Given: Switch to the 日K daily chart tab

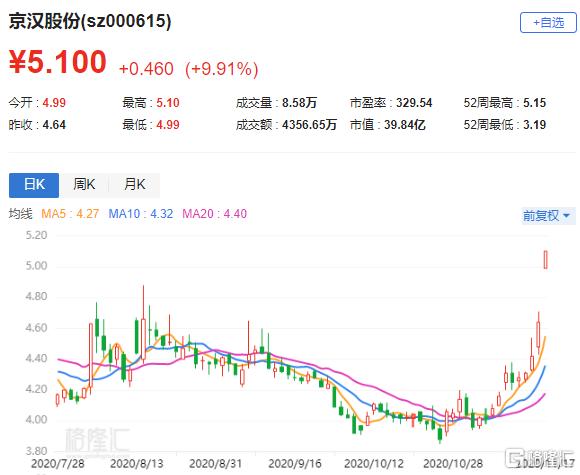Looking at the screenshot, I should pos(34,185).
